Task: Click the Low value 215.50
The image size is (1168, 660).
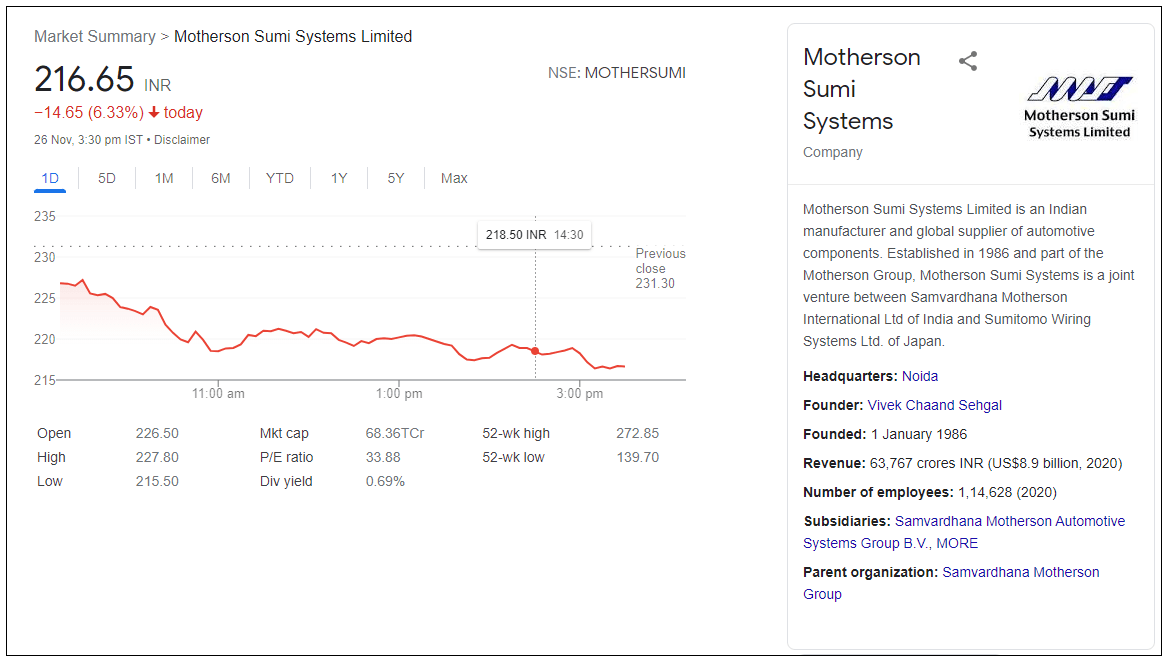Action: [x=157, y=481]
